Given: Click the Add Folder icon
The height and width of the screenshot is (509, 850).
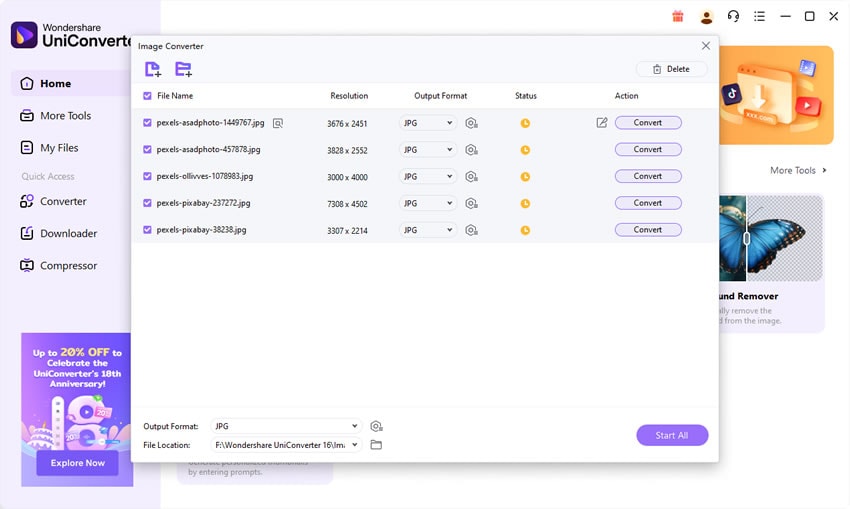Looking at the screenshot, I should tap(183, 69).
